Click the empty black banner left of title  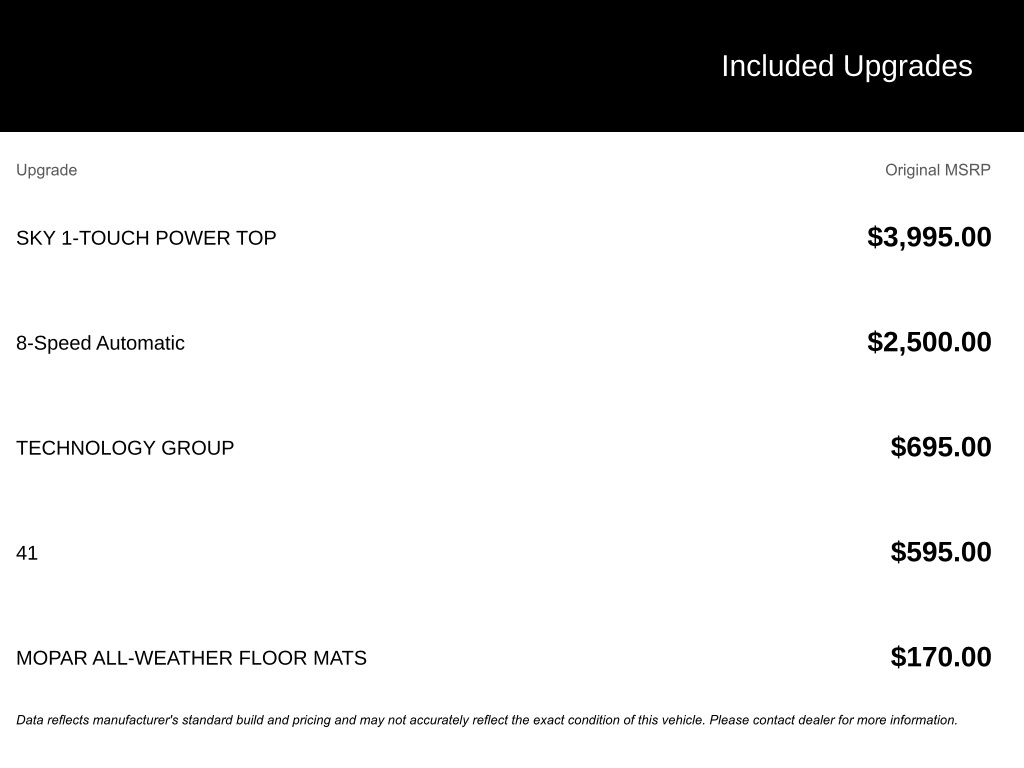pyautogui.click(x=300, y=66)
